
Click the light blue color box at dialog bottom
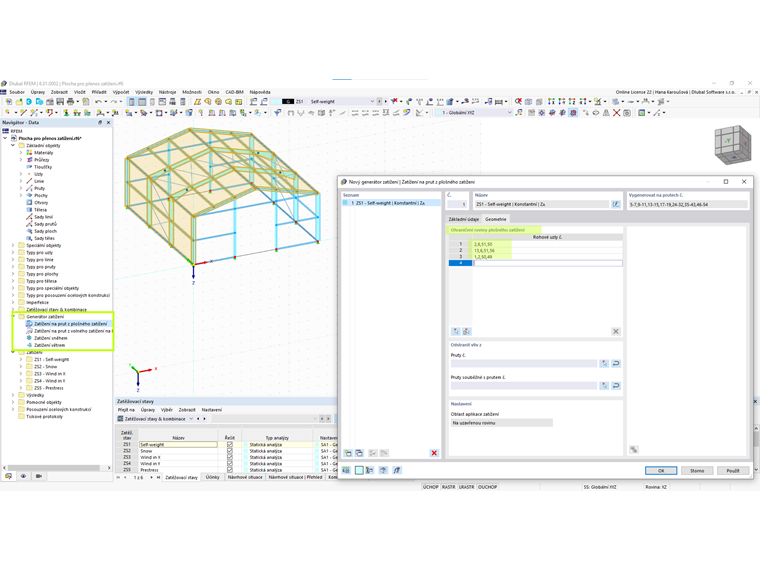[359, 470]
